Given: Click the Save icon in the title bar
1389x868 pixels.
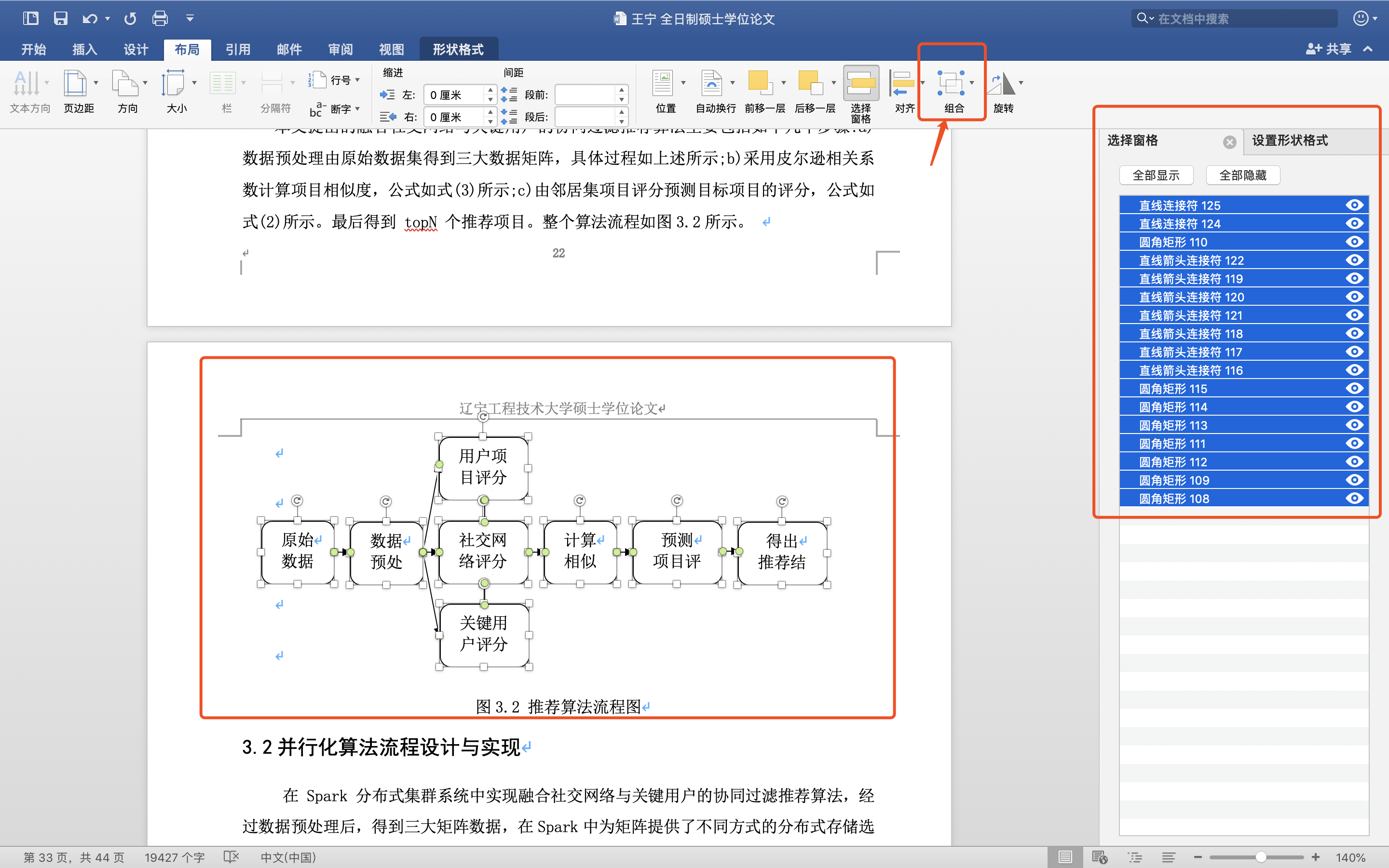Looking at the screenshot, I should pyautogui.click(x=61, y=18).
